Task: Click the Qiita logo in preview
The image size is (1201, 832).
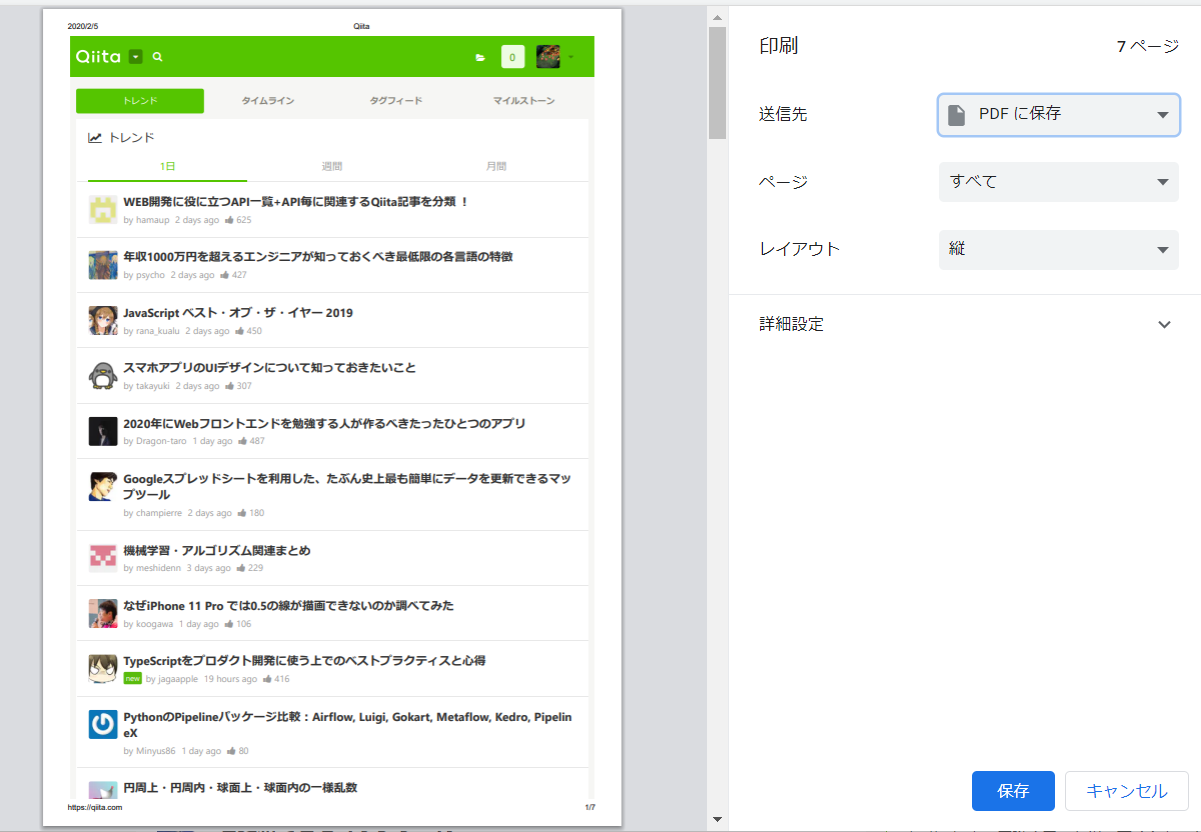Action: (x=99, y=57)
